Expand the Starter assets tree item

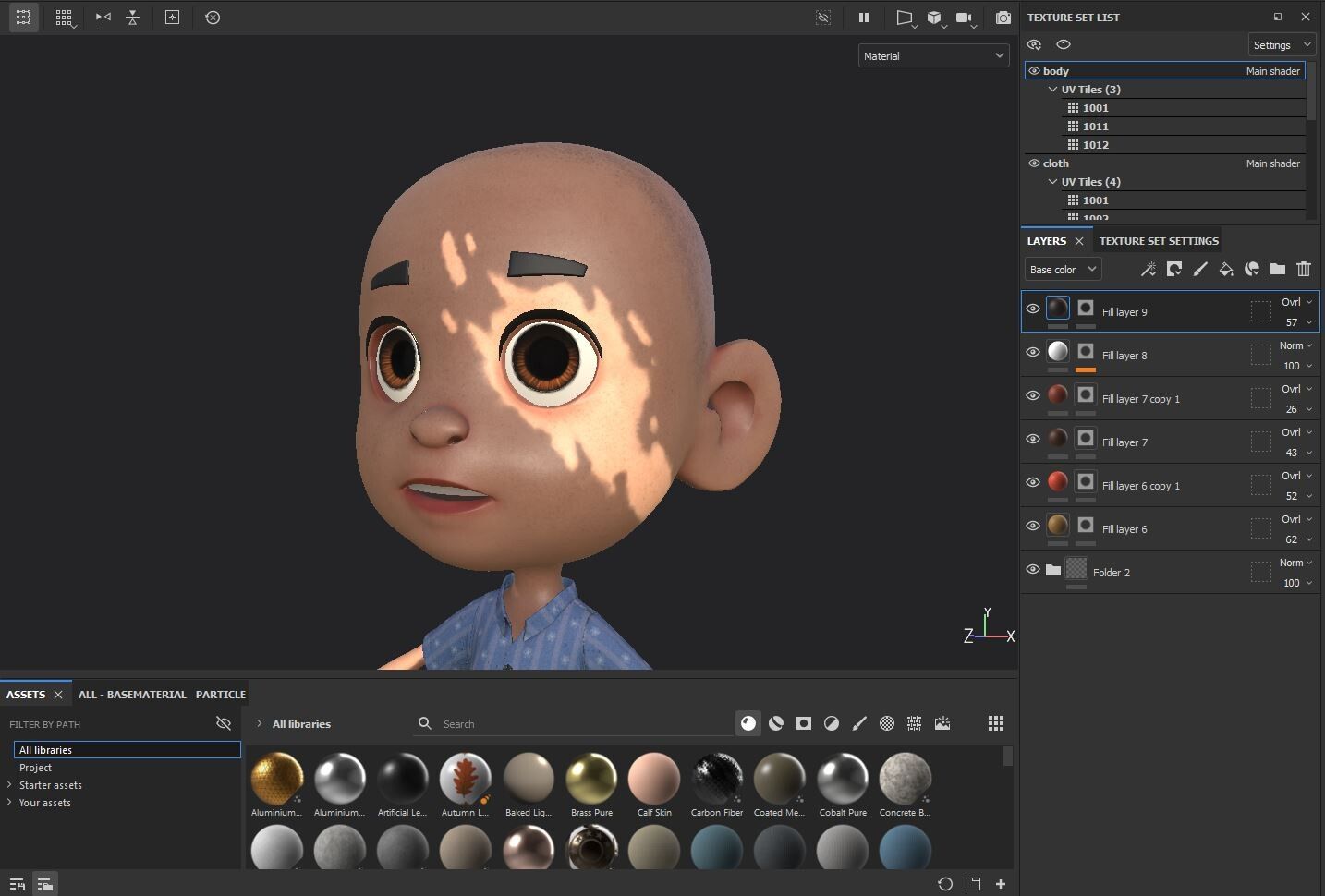click(x=9, y=785)
